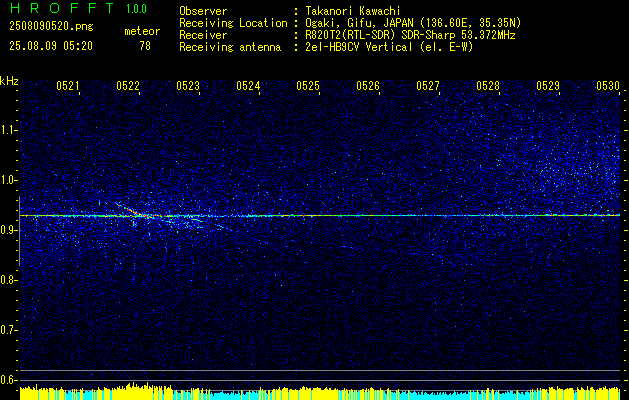Click the 0522 time marker
Image resolution: width=629 pixels, height=400 pixels.
[128, 85]
